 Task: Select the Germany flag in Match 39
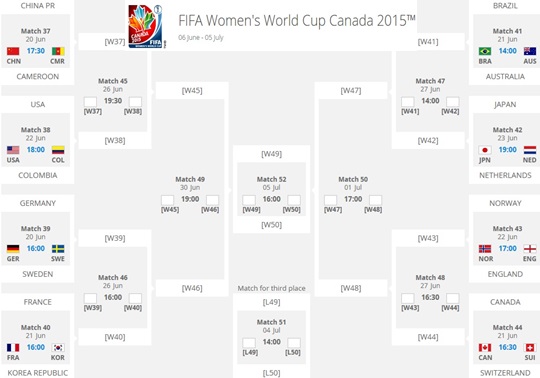point(13,249)
